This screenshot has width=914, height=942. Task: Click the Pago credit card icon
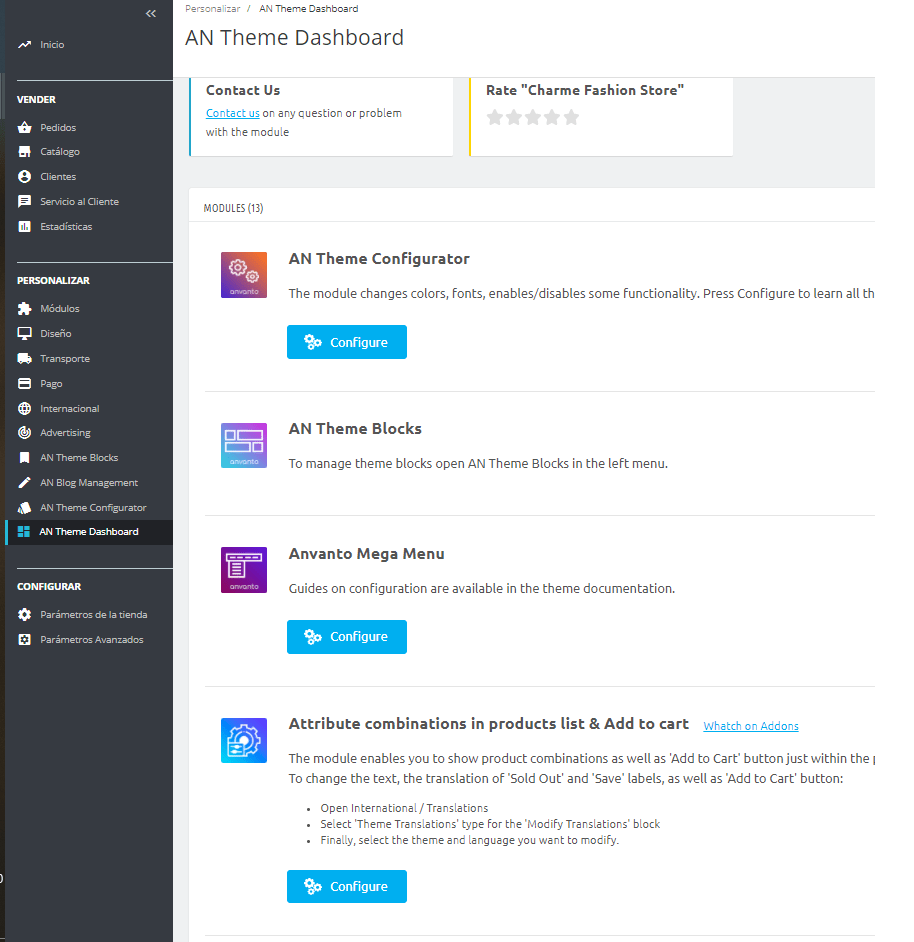[x=24, y=383]
